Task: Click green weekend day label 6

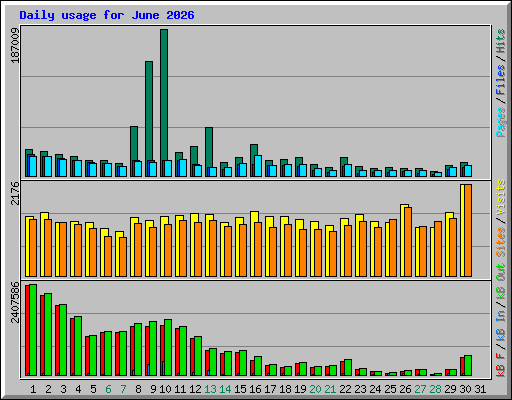Action: 108,389
